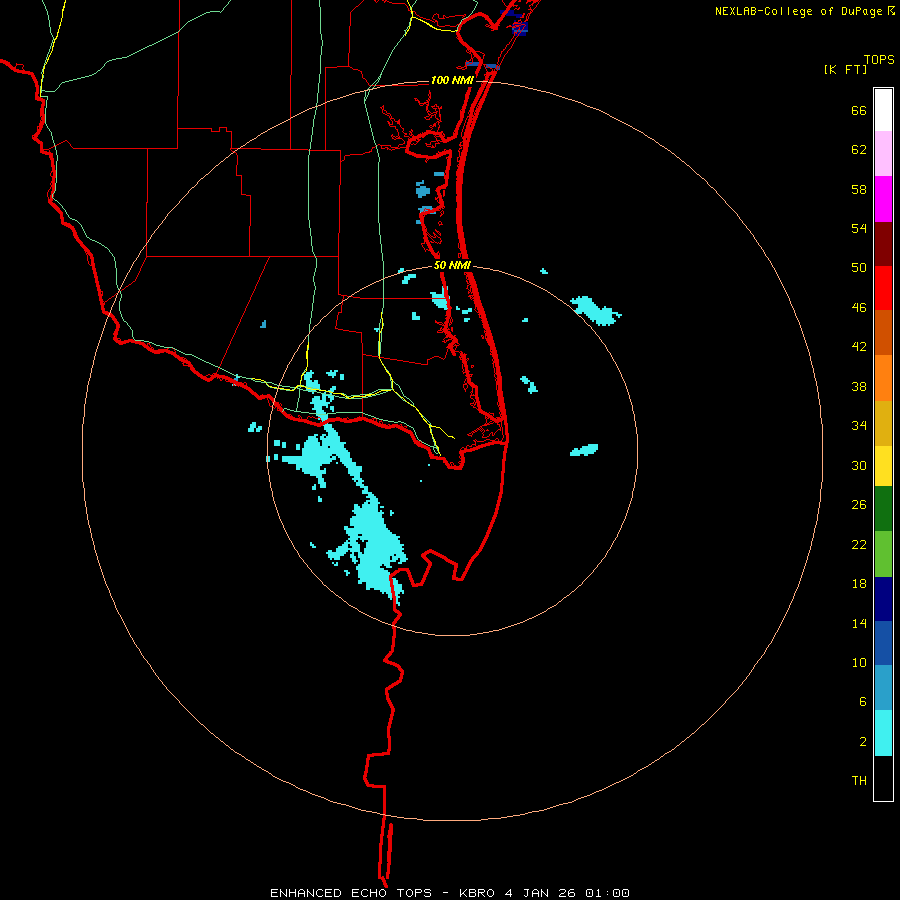Click the black TH threshold legend swatch

pyautogui.click(x=883, y=778)
